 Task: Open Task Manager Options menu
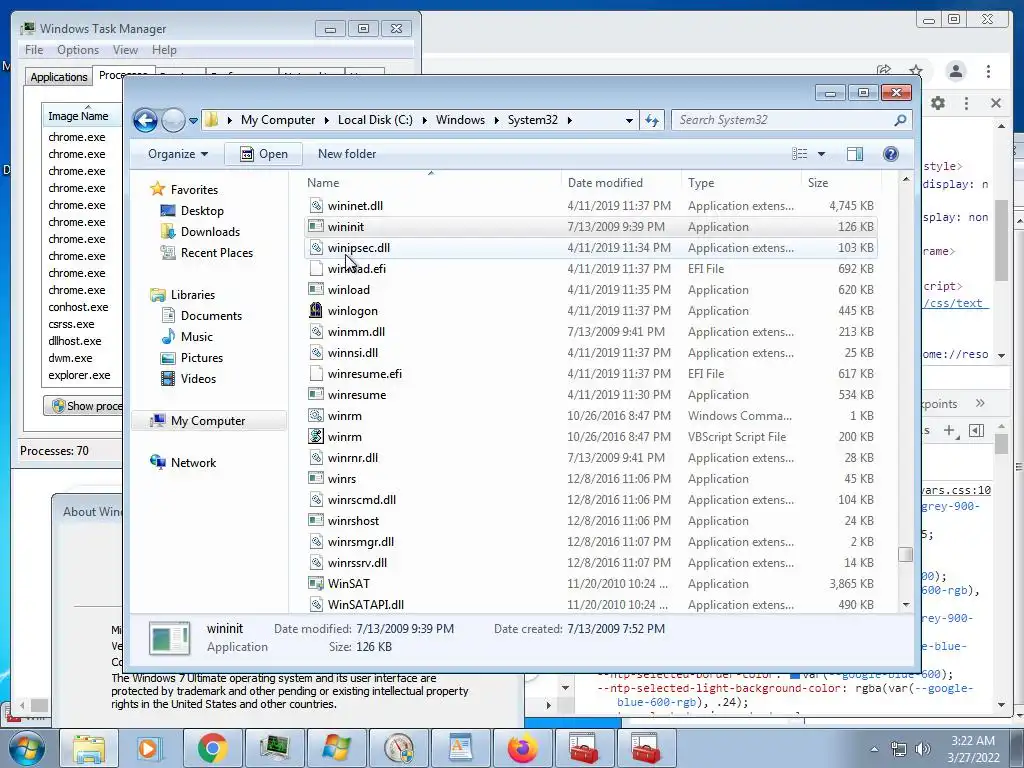[78, 50]
